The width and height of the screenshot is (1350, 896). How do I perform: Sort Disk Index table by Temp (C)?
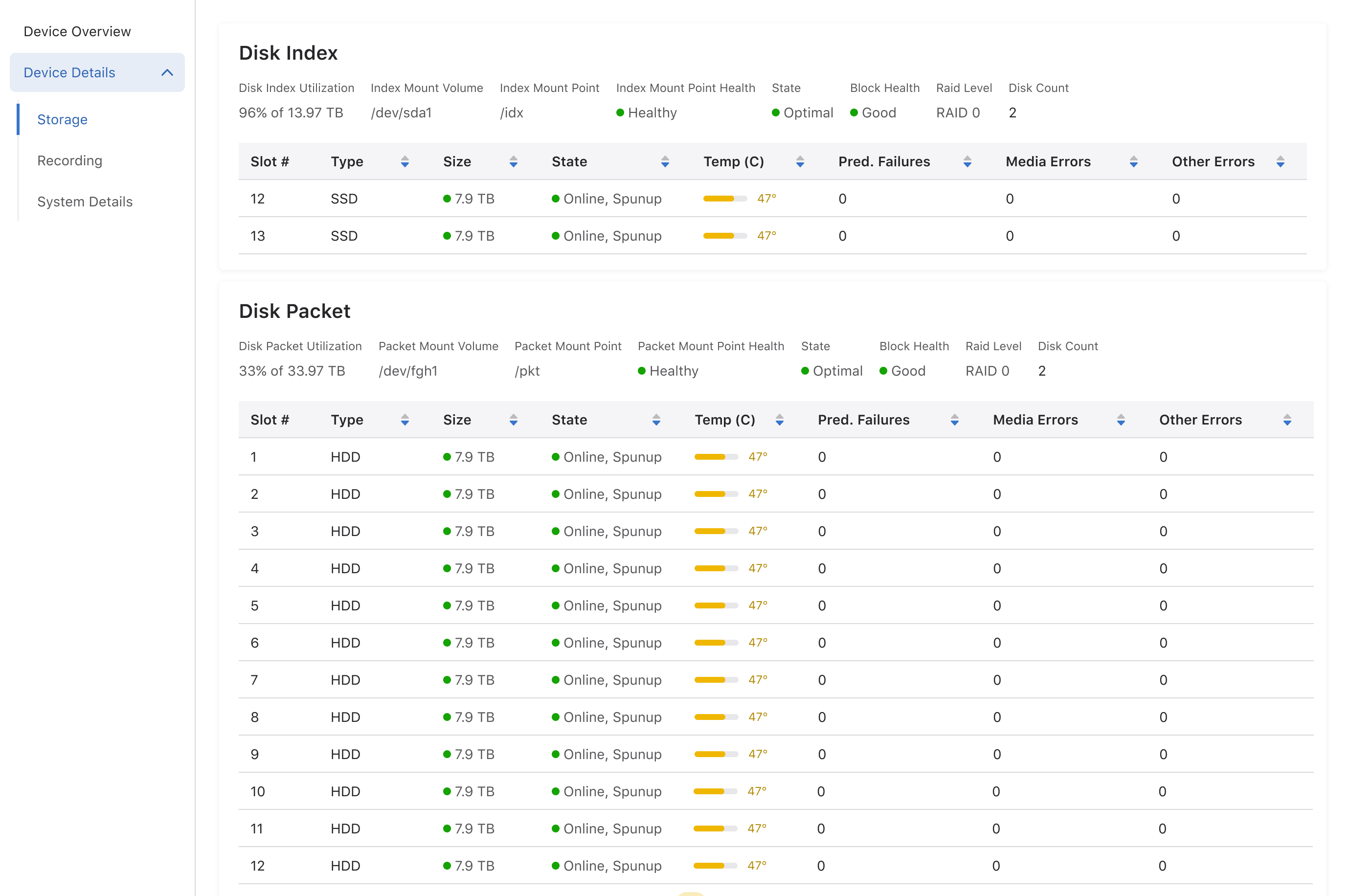[x=800, y=162]
